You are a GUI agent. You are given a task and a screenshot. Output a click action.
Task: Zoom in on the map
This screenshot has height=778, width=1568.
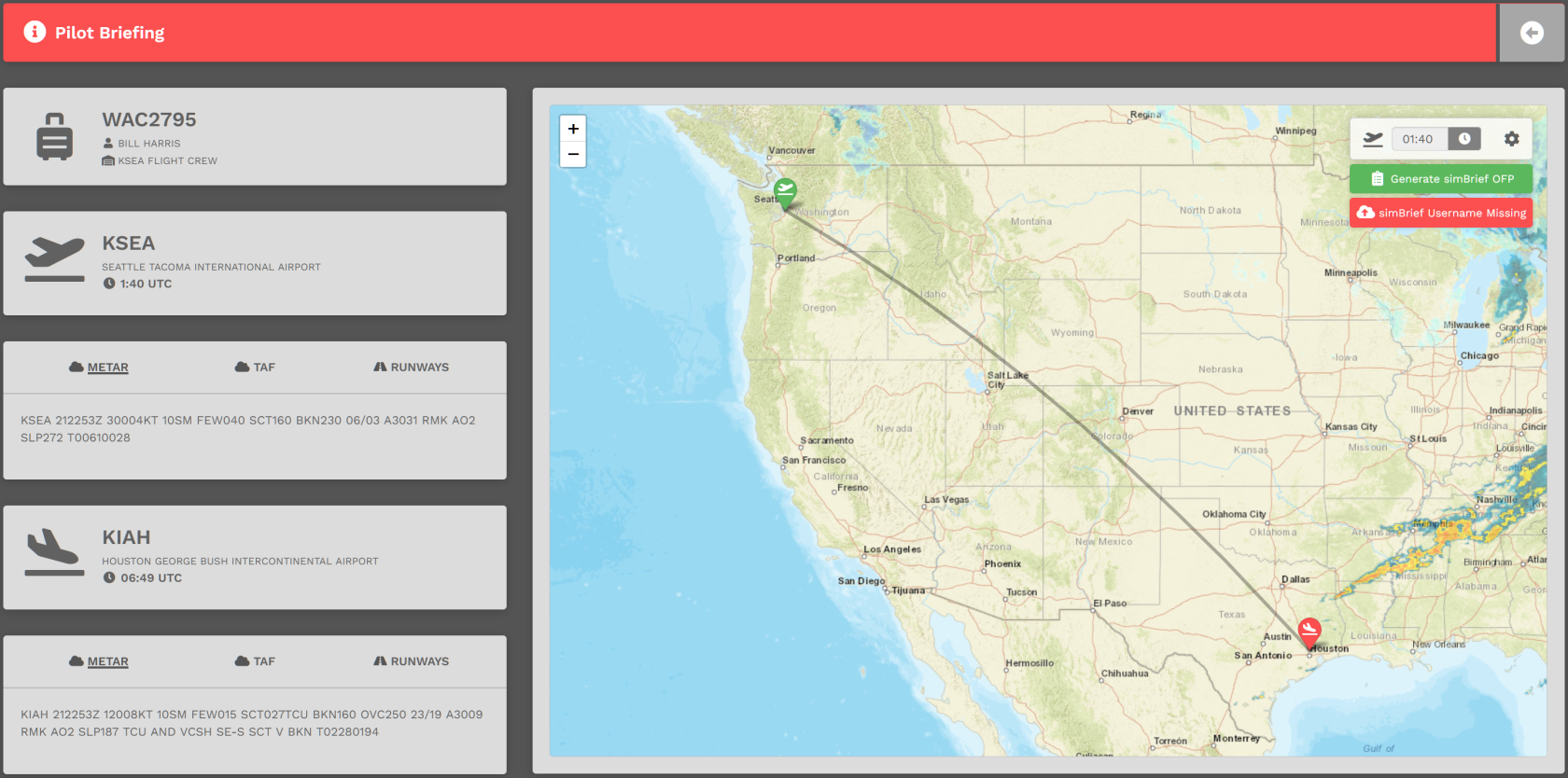coord(573,129)
